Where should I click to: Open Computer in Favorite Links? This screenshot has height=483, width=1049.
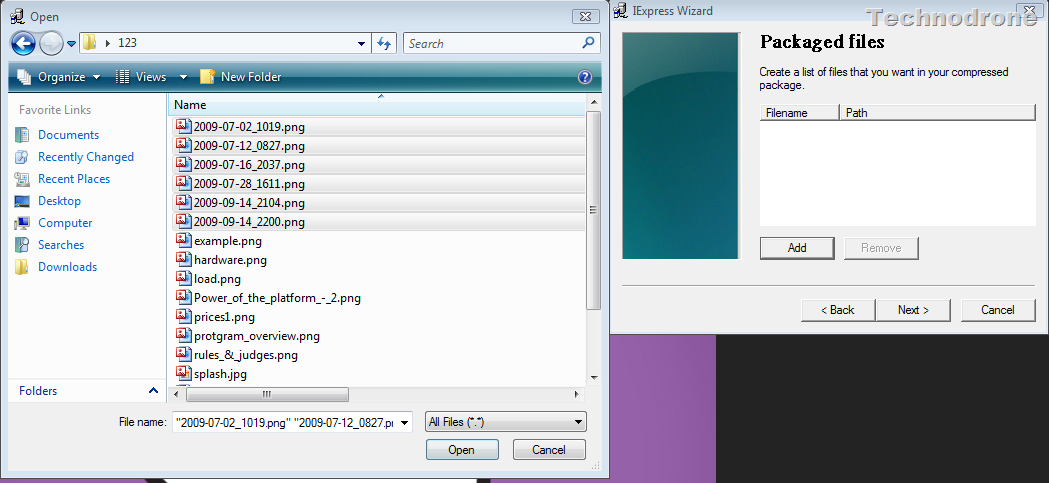[x=65, y=223]
